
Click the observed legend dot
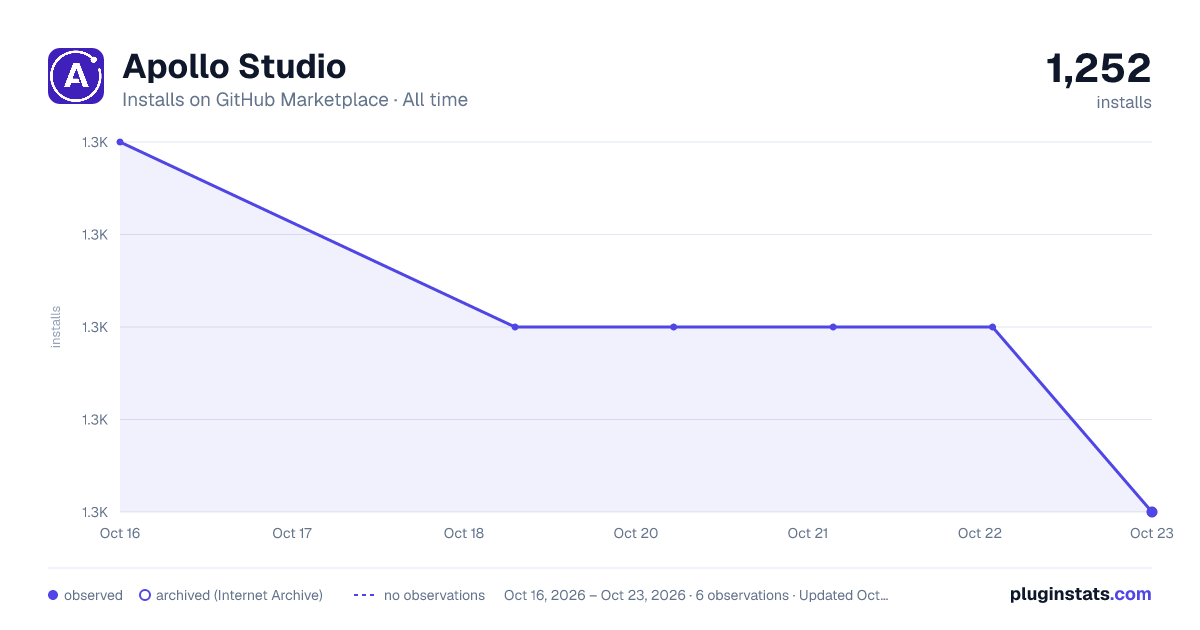click(53, 595)
